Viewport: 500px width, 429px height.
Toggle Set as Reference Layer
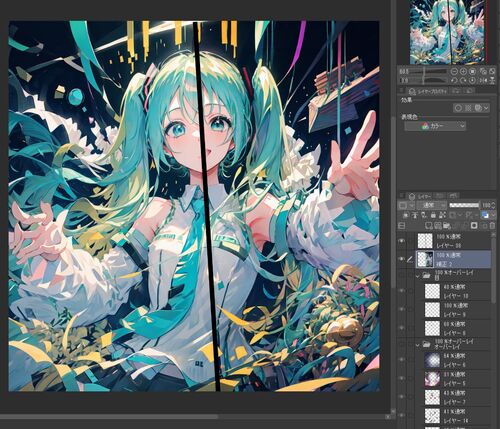(x=416, y=215)
